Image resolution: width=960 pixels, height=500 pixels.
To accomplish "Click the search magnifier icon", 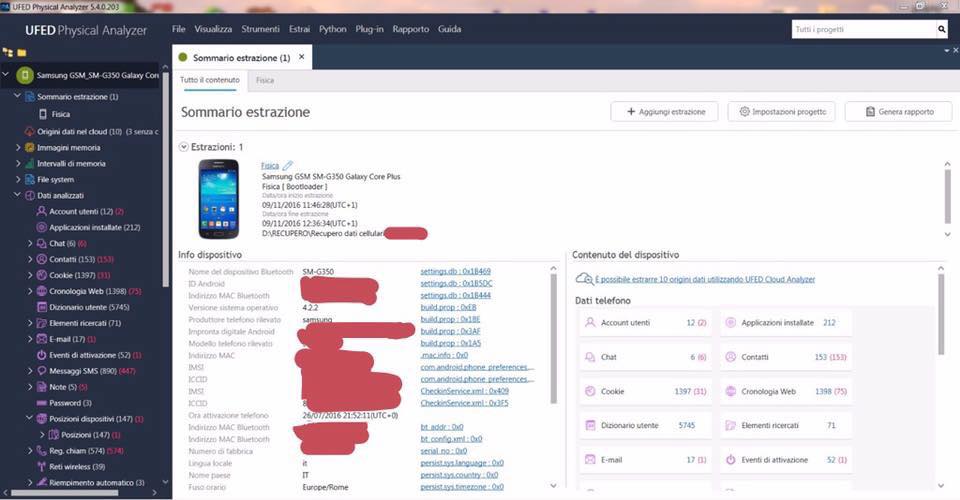I will [x=941, y=29].
